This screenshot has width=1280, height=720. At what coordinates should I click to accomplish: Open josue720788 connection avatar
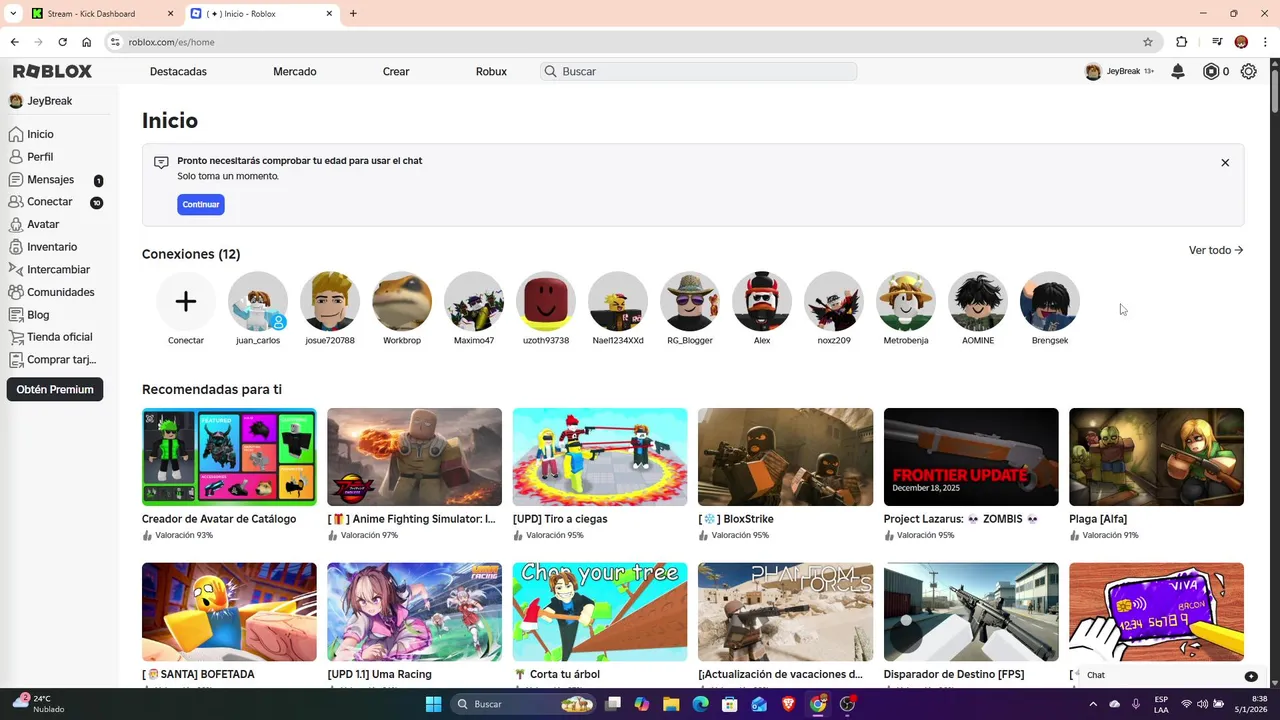tap(330, 301)
